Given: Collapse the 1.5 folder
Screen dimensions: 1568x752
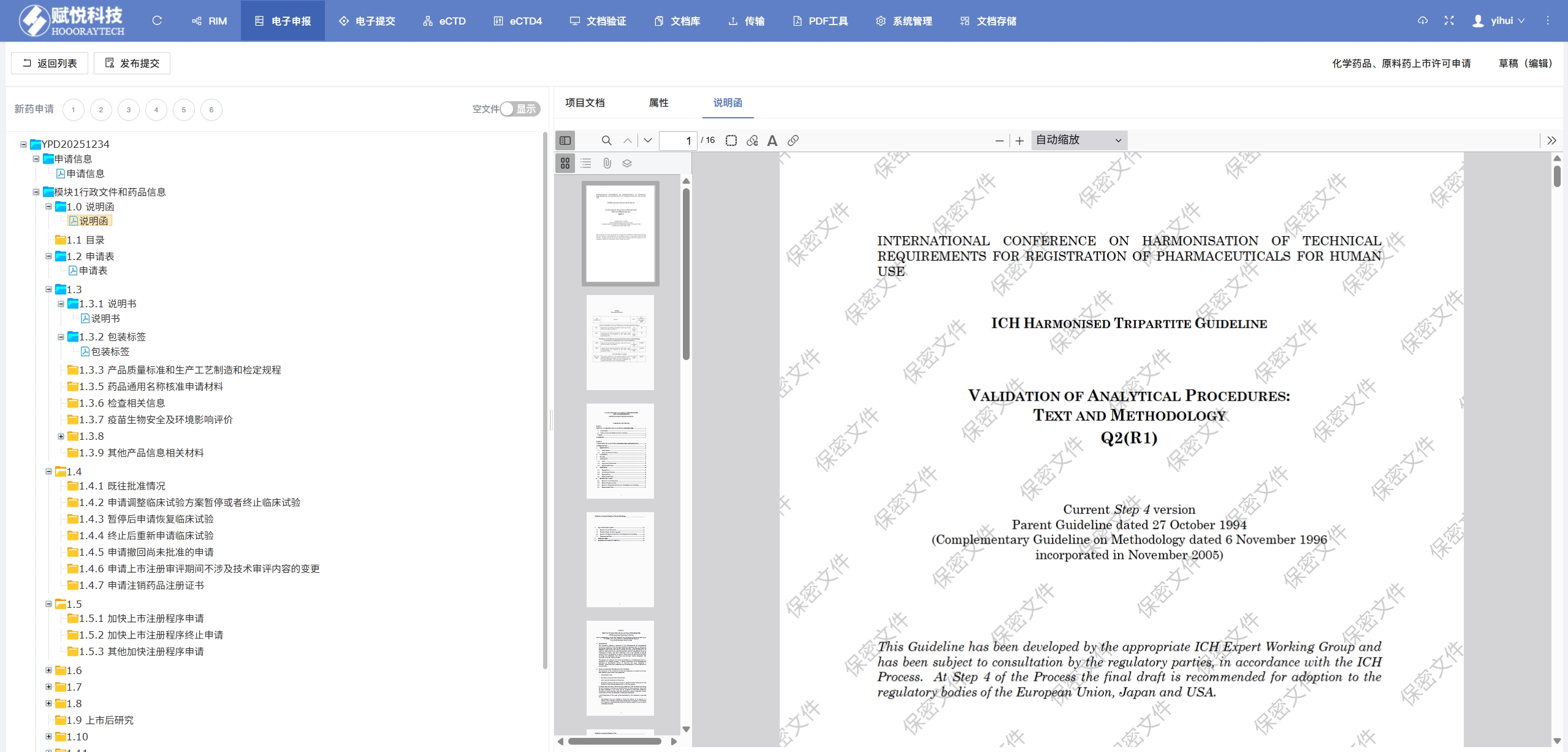Looking at the screenshot, I should coord(48,604).
